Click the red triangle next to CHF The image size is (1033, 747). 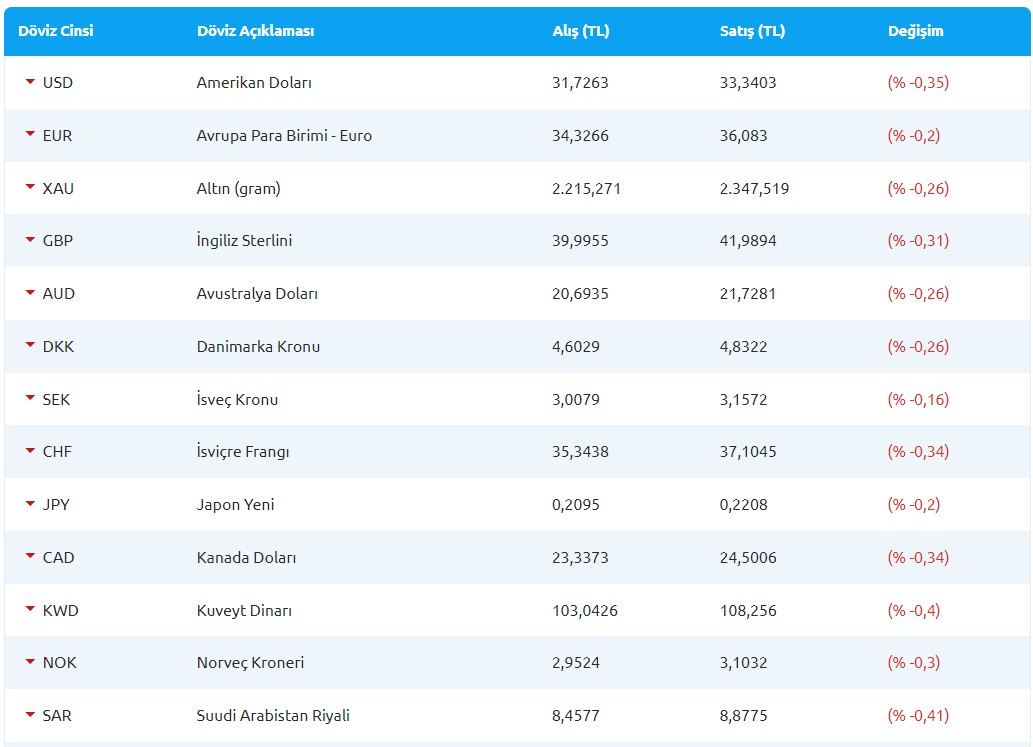(x=30, y=451)
